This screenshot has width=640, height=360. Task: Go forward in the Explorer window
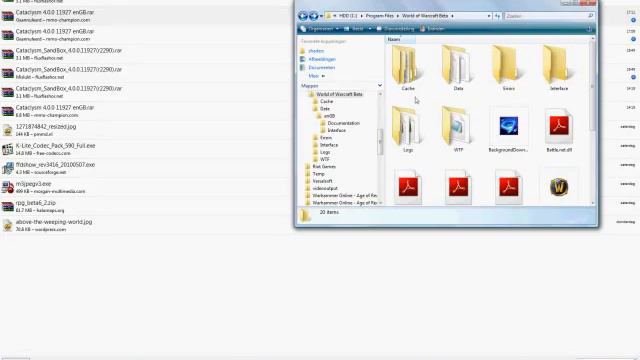313,16
